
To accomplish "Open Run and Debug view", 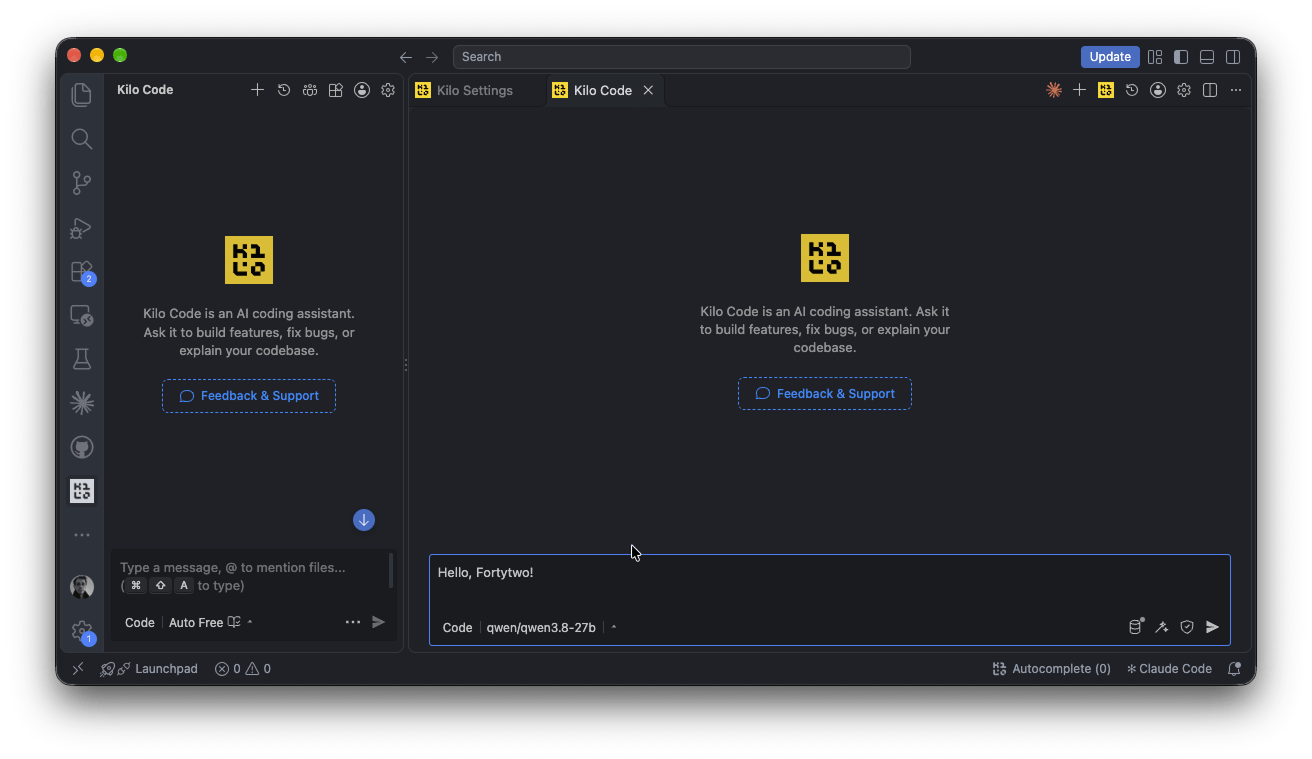I will (x=82, y=228).
